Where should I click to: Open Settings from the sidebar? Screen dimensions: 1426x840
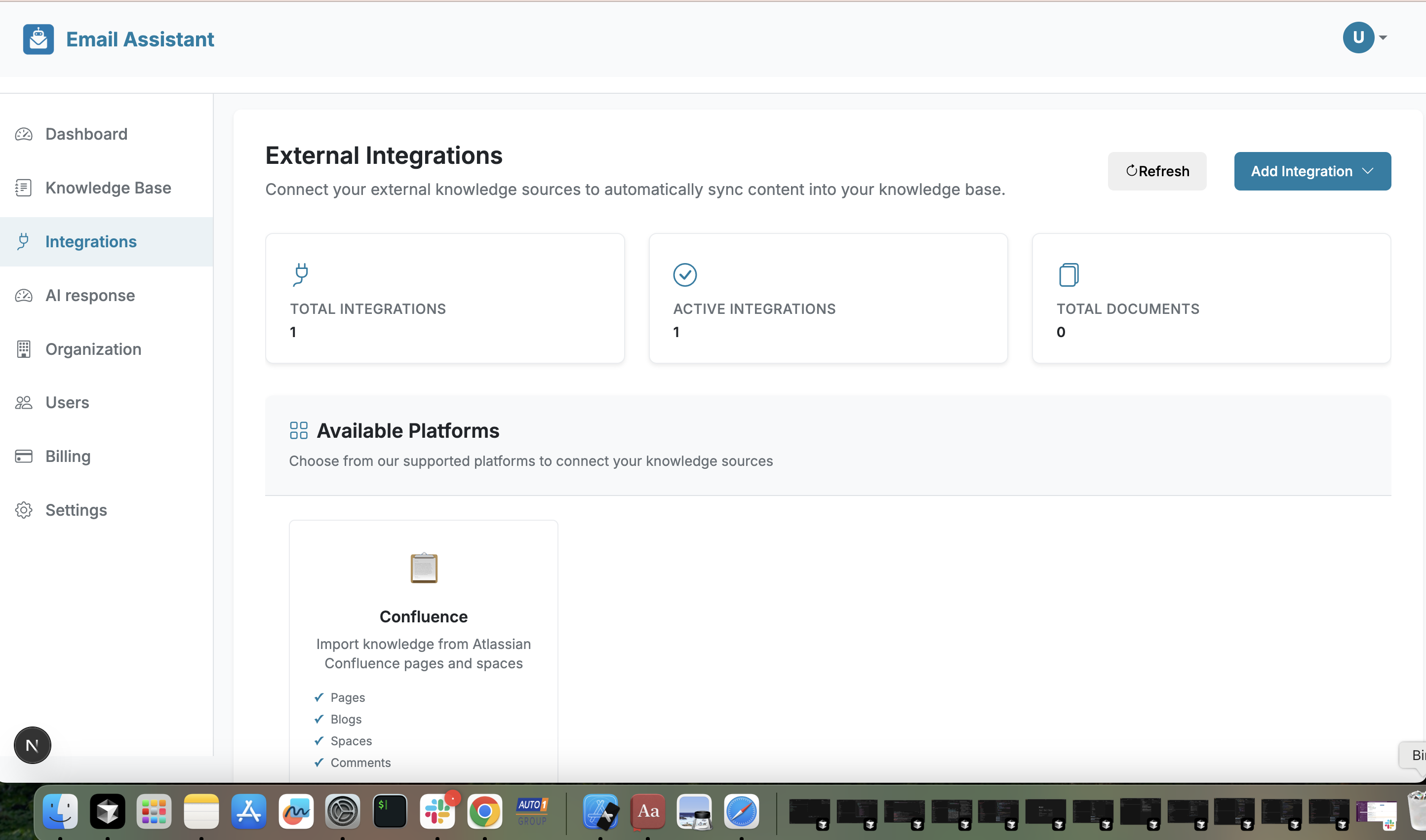(107, 510)
